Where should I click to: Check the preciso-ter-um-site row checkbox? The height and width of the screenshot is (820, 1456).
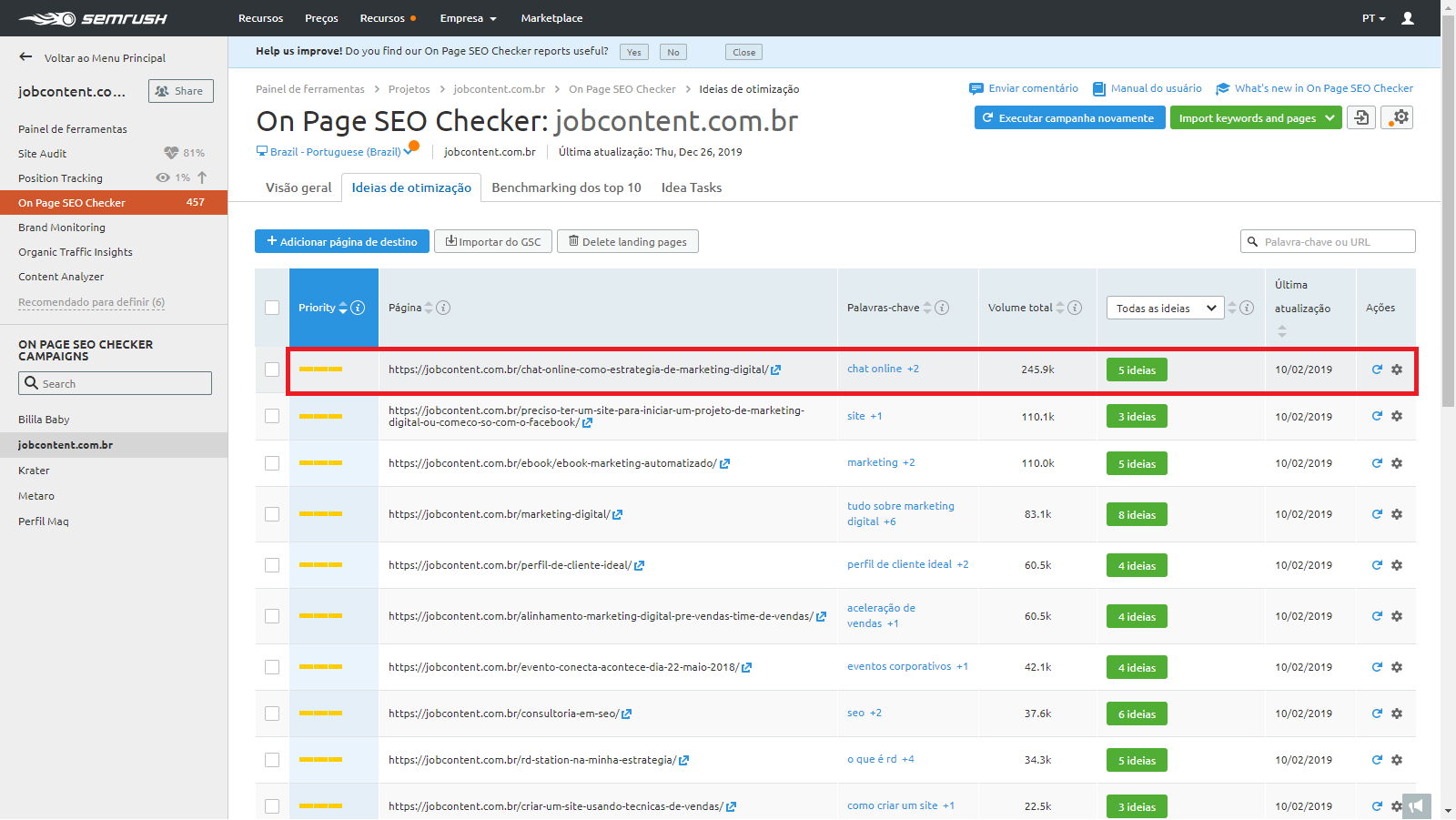[x=272, y=416]
